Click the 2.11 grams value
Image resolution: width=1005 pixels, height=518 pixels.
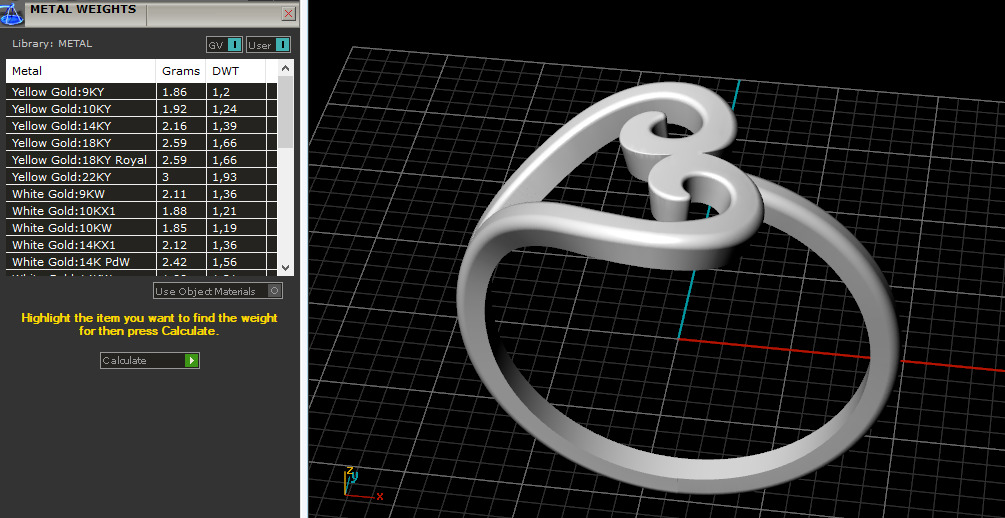174,194
